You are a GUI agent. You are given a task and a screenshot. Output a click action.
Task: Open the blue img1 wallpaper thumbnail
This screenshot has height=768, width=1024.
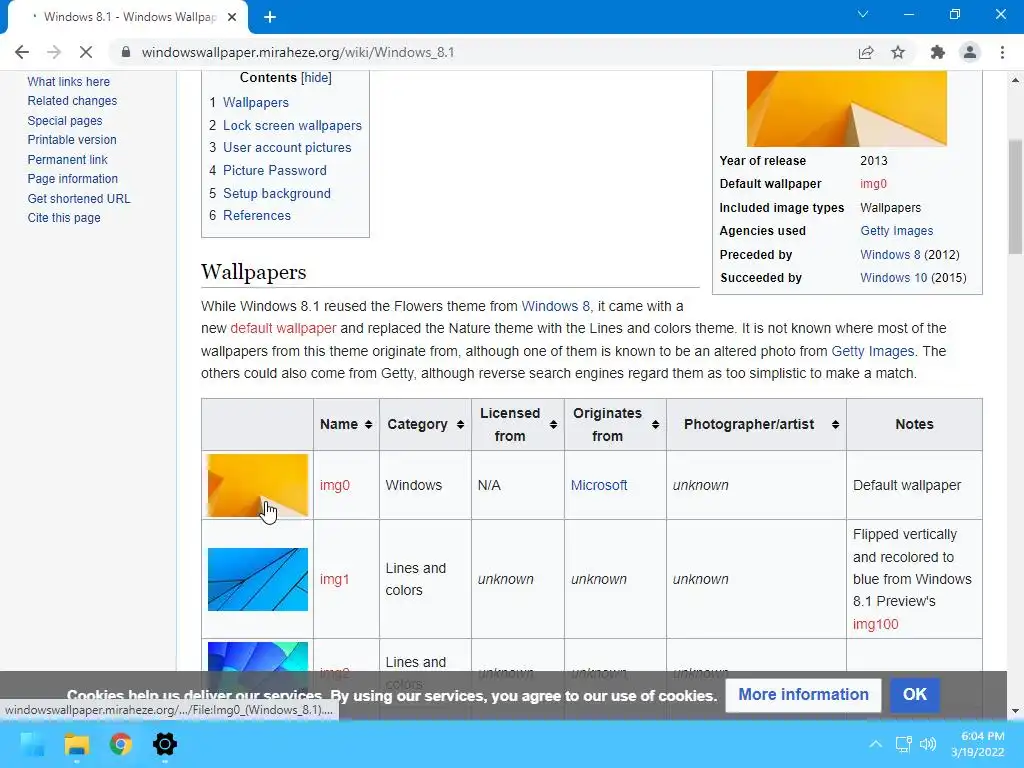tap(257, 579)
